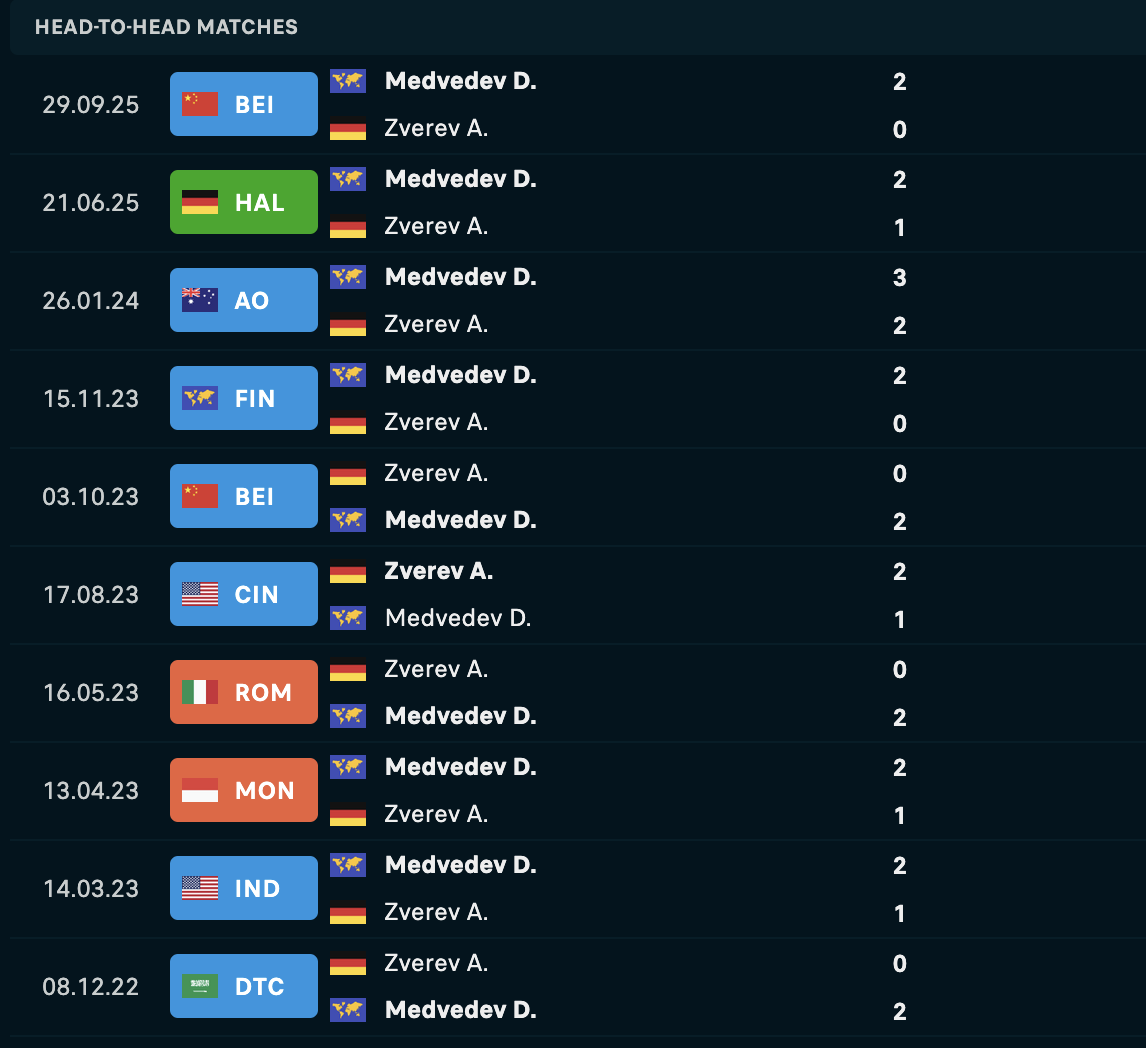Select Medvedev D. in the 21.06.25 match

[460, 178]
